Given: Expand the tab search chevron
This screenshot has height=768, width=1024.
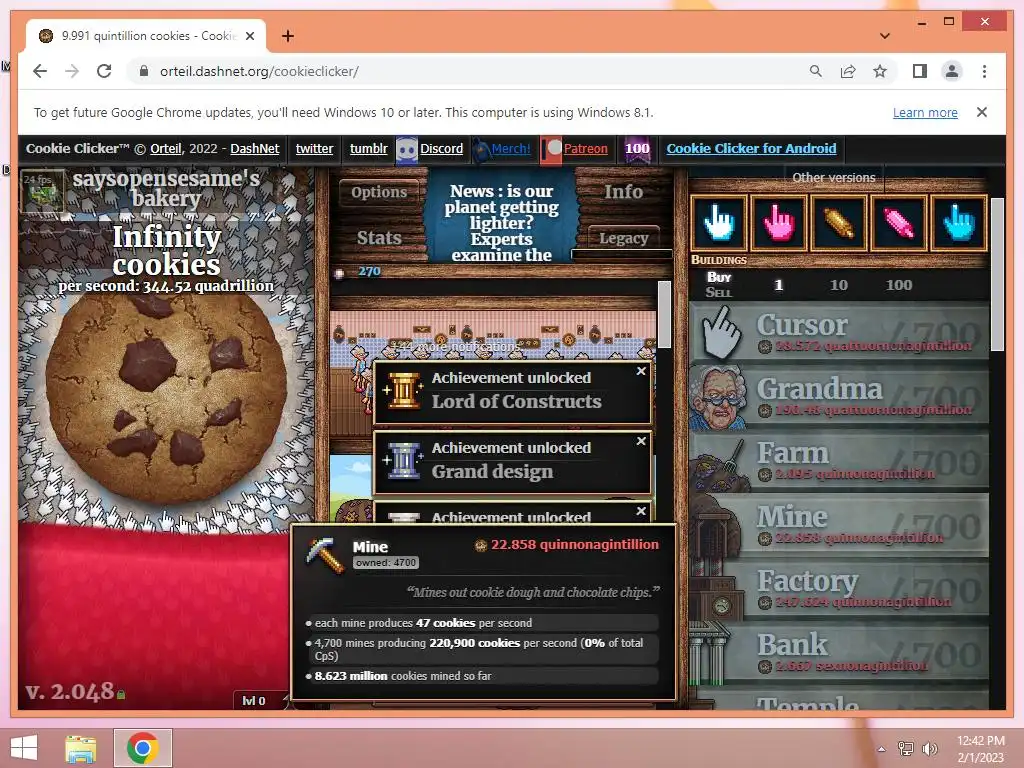Looking at the screenshot, I should pyautogui.click(x=885, y=36).
